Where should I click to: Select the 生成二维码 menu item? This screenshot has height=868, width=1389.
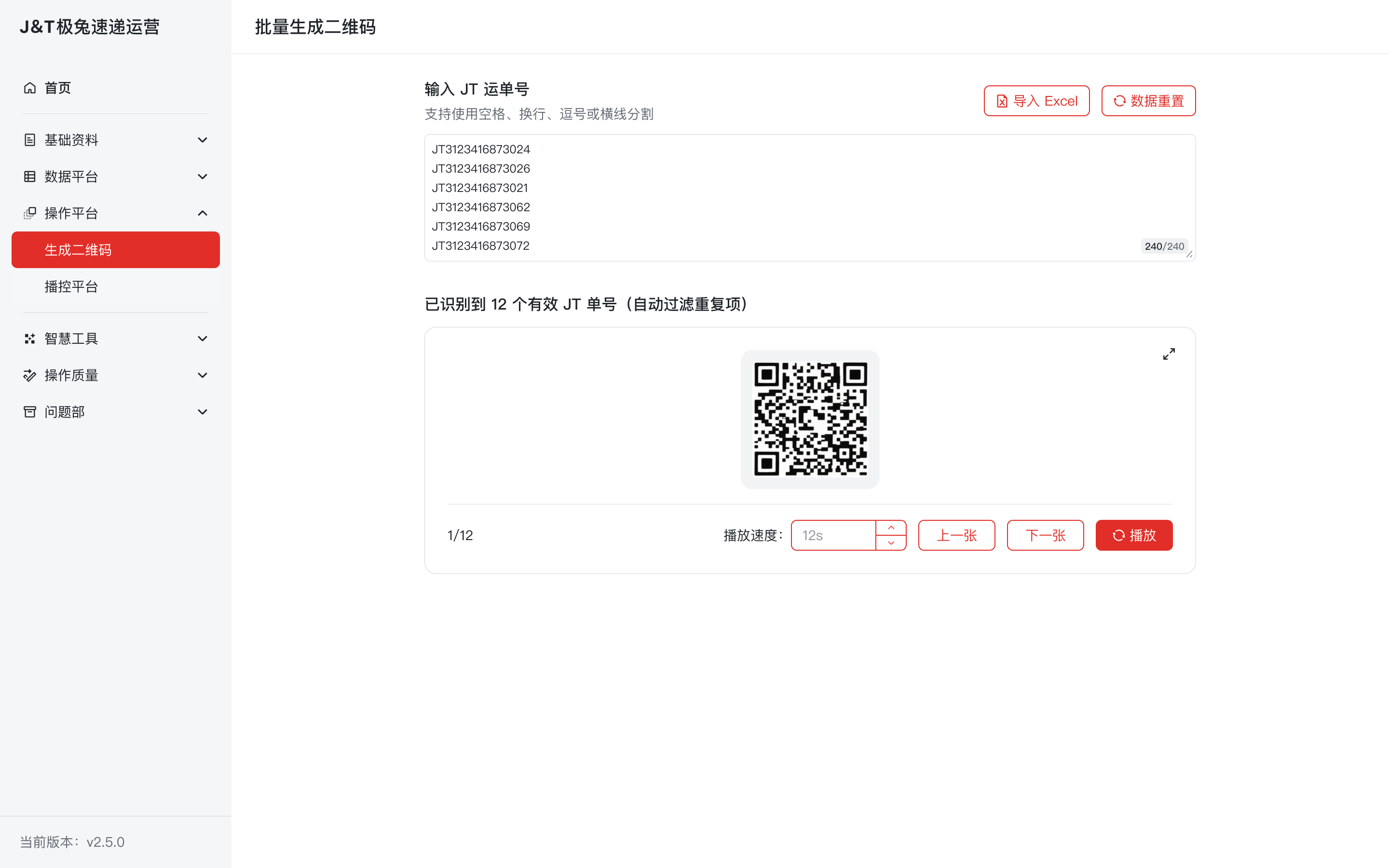pos(115,250)
